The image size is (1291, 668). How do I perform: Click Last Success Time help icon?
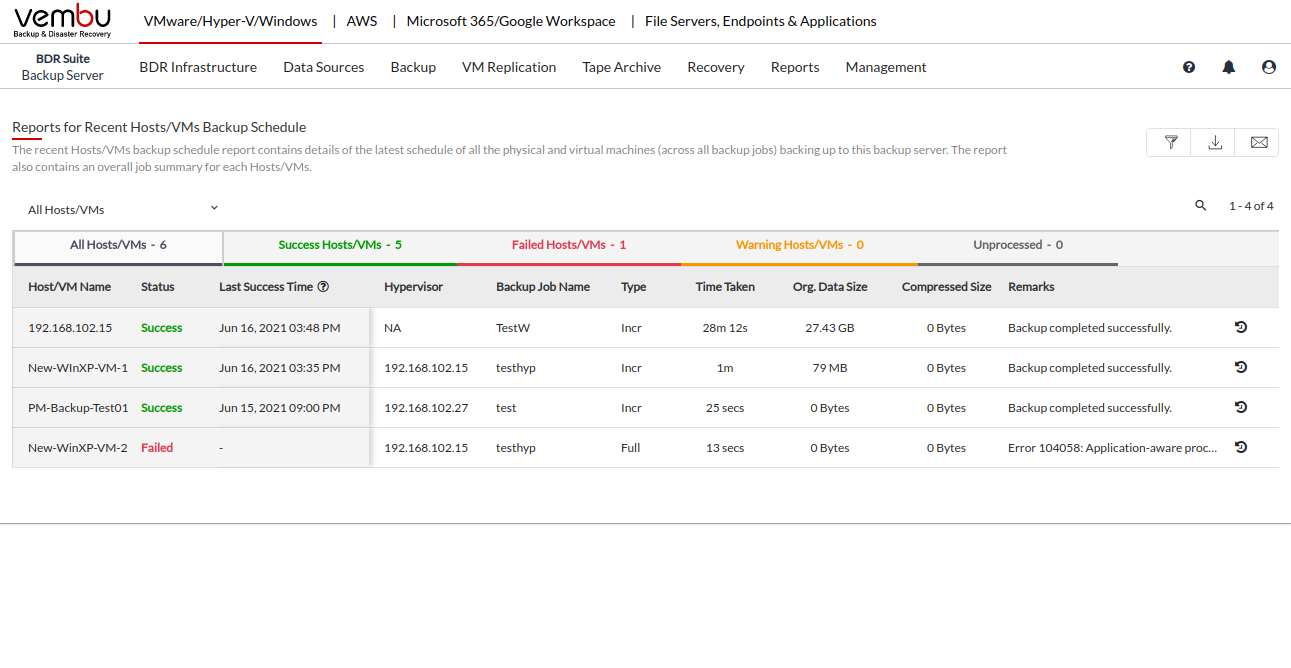324,287
